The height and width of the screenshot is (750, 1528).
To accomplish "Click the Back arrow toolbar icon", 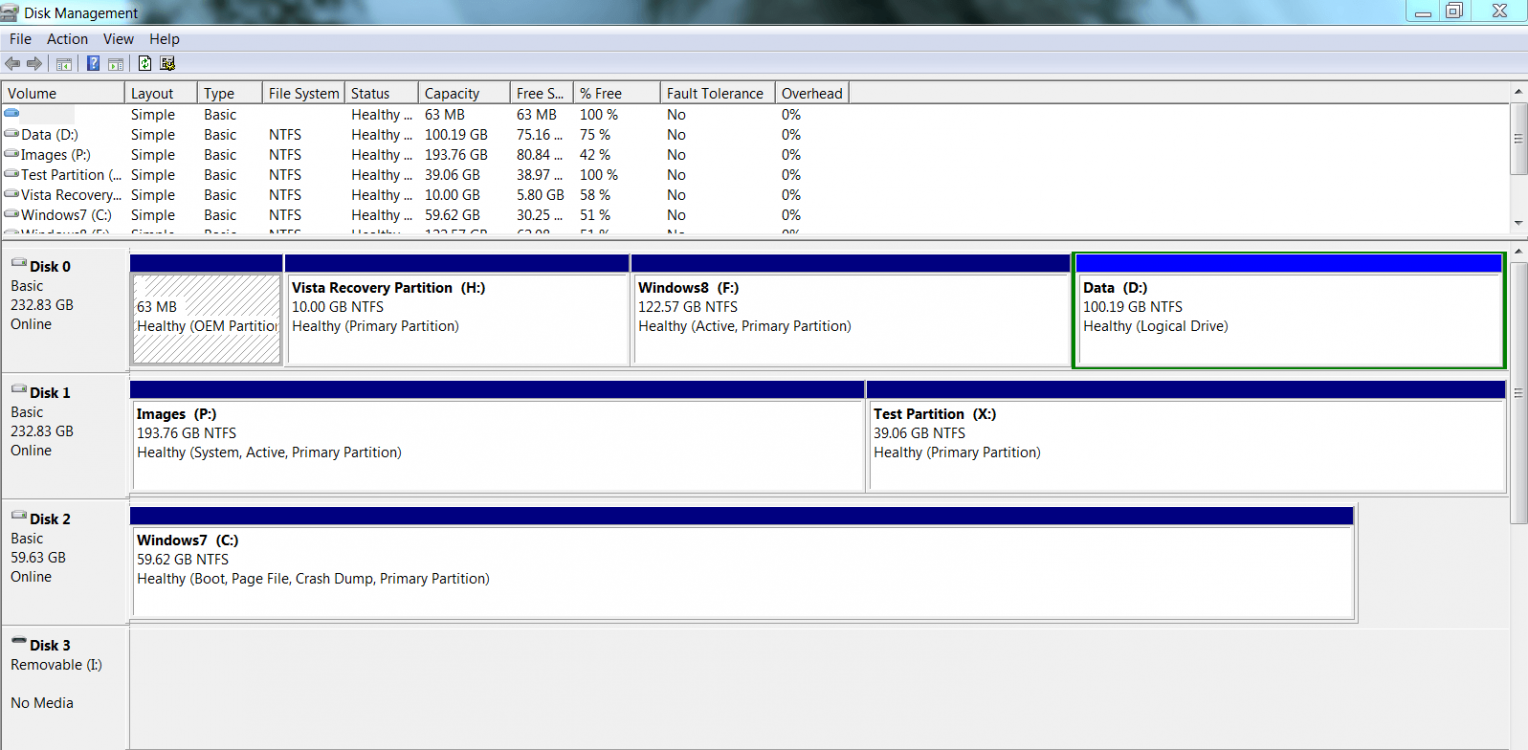I will [x=13, y=64].
